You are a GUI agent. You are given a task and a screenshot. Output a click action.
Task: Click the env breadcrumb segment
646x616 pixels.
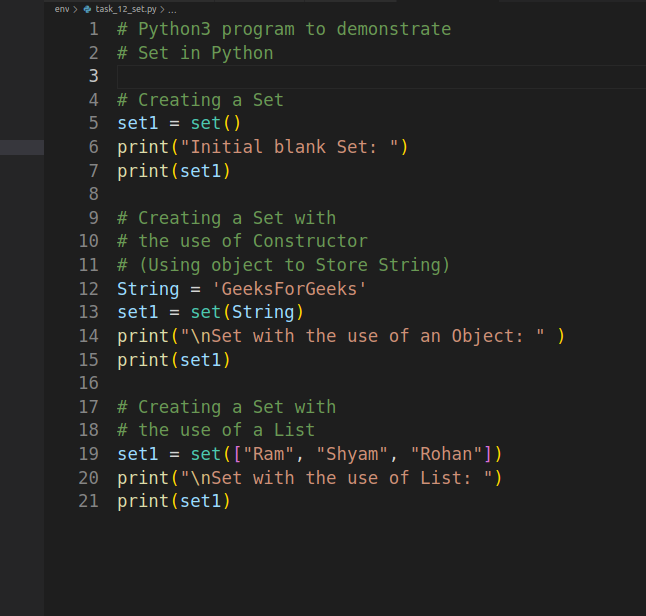pyautogui.click(x=62, y=9)
